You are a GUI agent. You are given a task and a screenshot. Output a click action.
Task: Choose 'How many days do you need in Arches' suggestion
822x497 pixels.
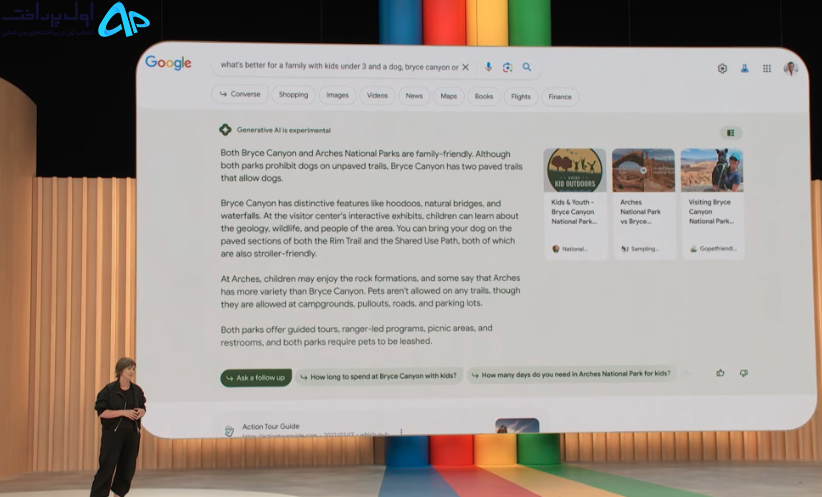tap(571, 374)
